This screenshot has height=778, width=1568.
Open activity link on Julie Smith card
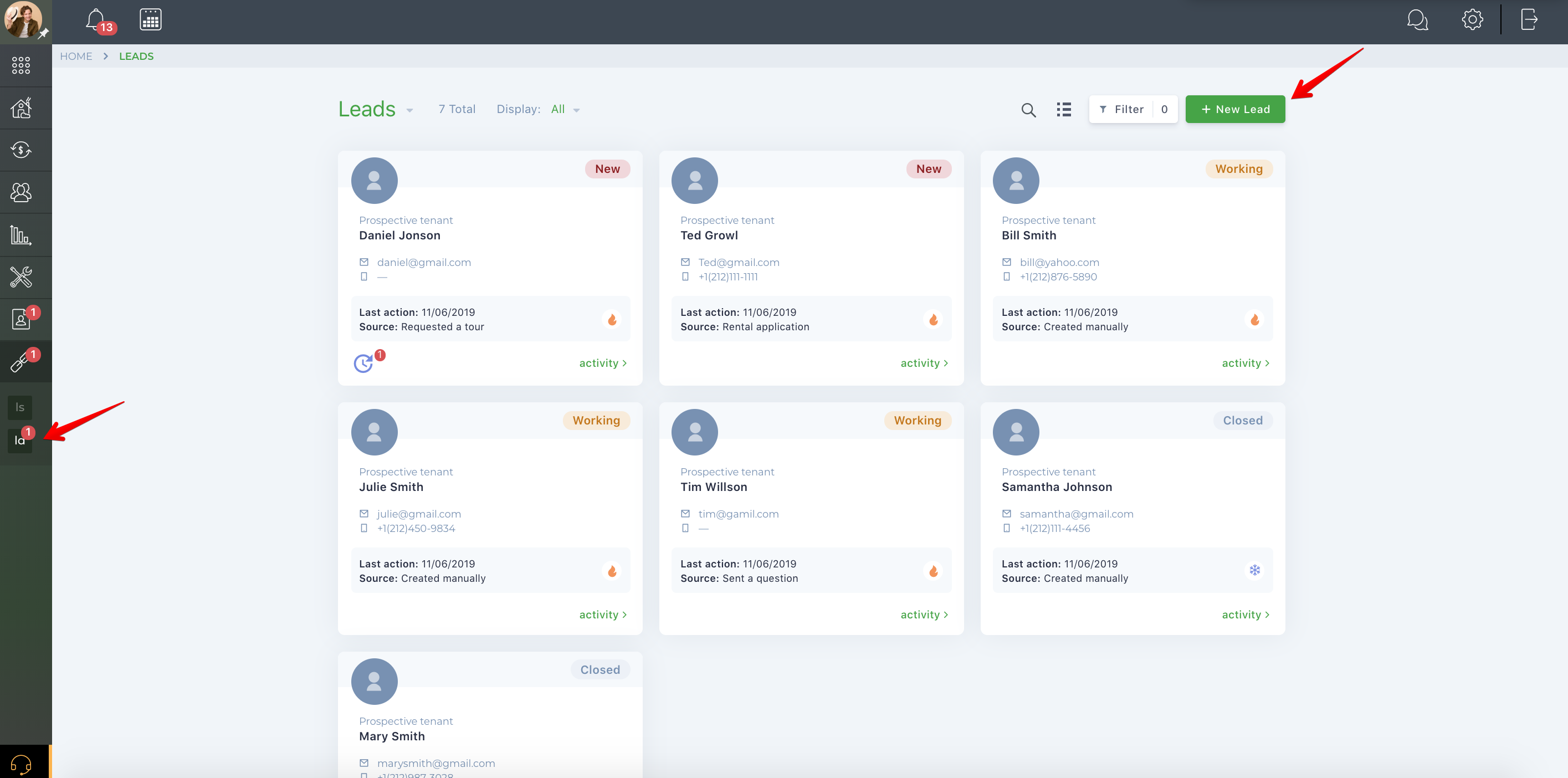pos(603,614)
